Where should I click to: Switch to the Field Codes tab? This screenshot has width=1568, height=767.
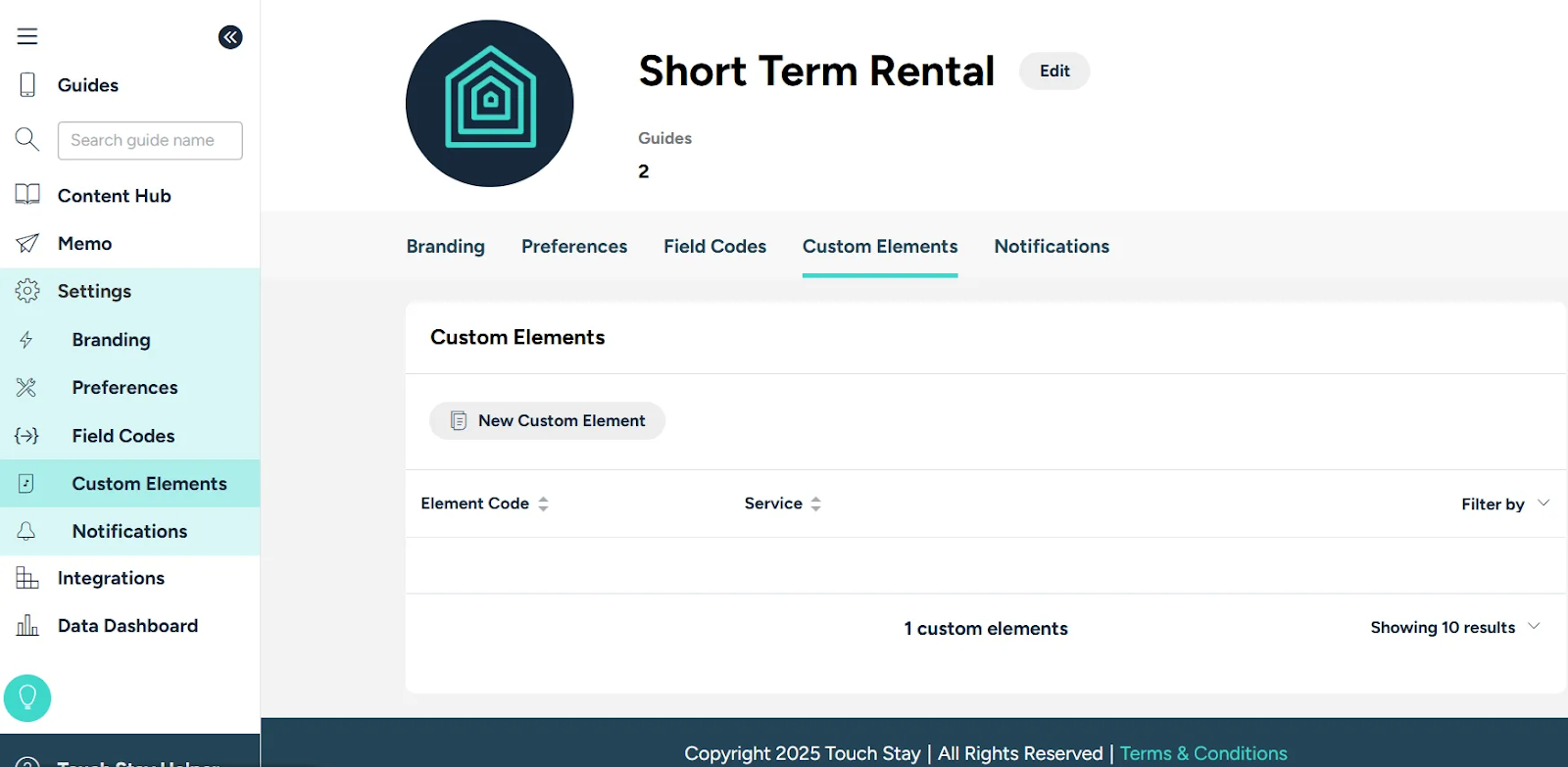715,247
